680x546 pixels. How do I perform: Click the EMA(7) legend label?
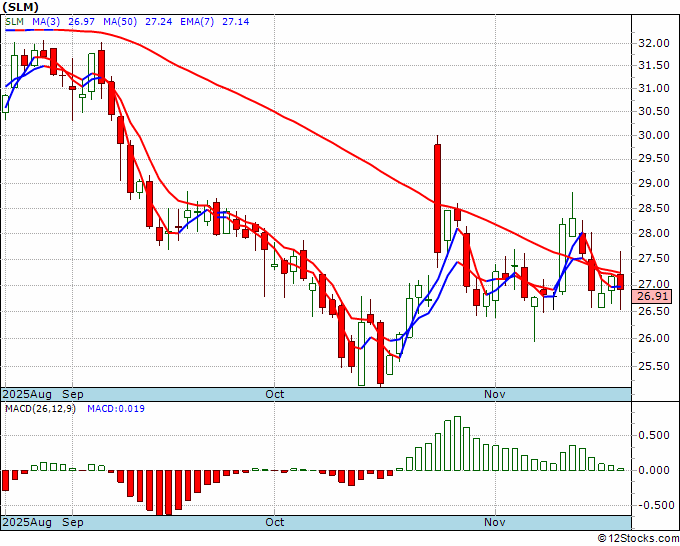click(197, 22)
